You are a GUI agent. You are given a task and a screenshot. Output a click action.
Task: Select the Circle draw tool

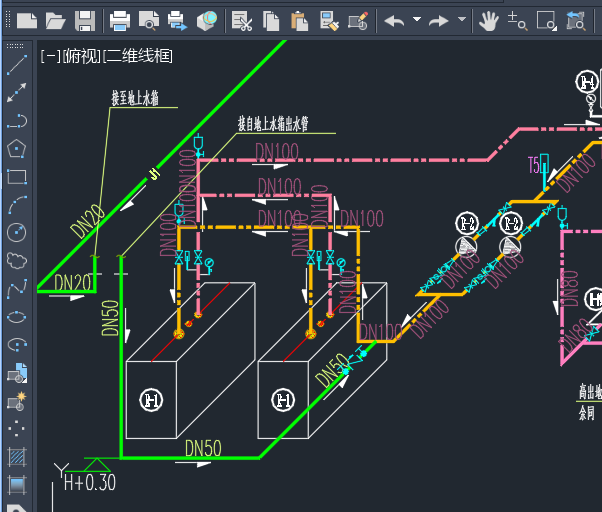[16, 232]
